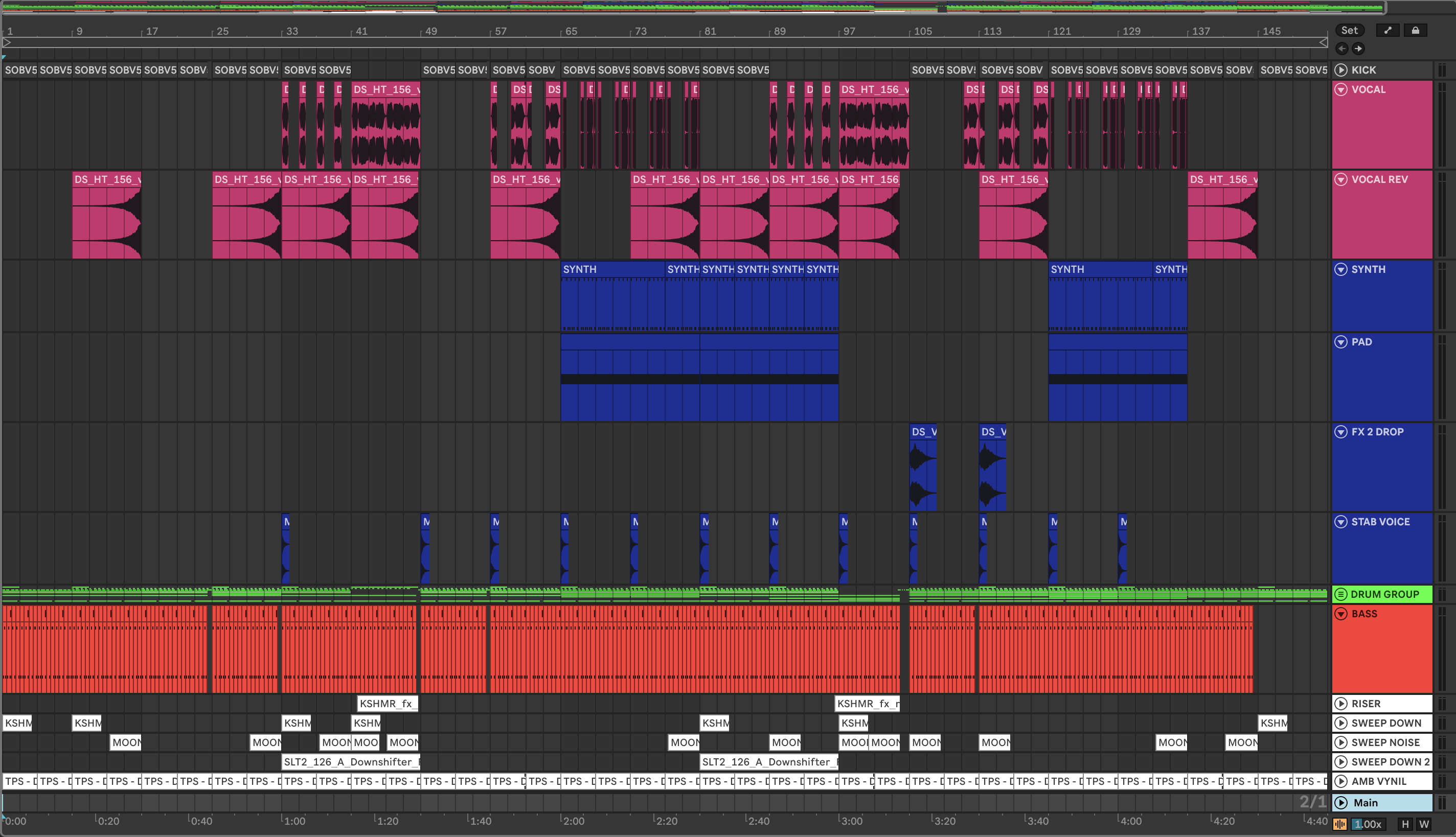Select the SWEEP NOISE track header

[x=1386, y=743]
